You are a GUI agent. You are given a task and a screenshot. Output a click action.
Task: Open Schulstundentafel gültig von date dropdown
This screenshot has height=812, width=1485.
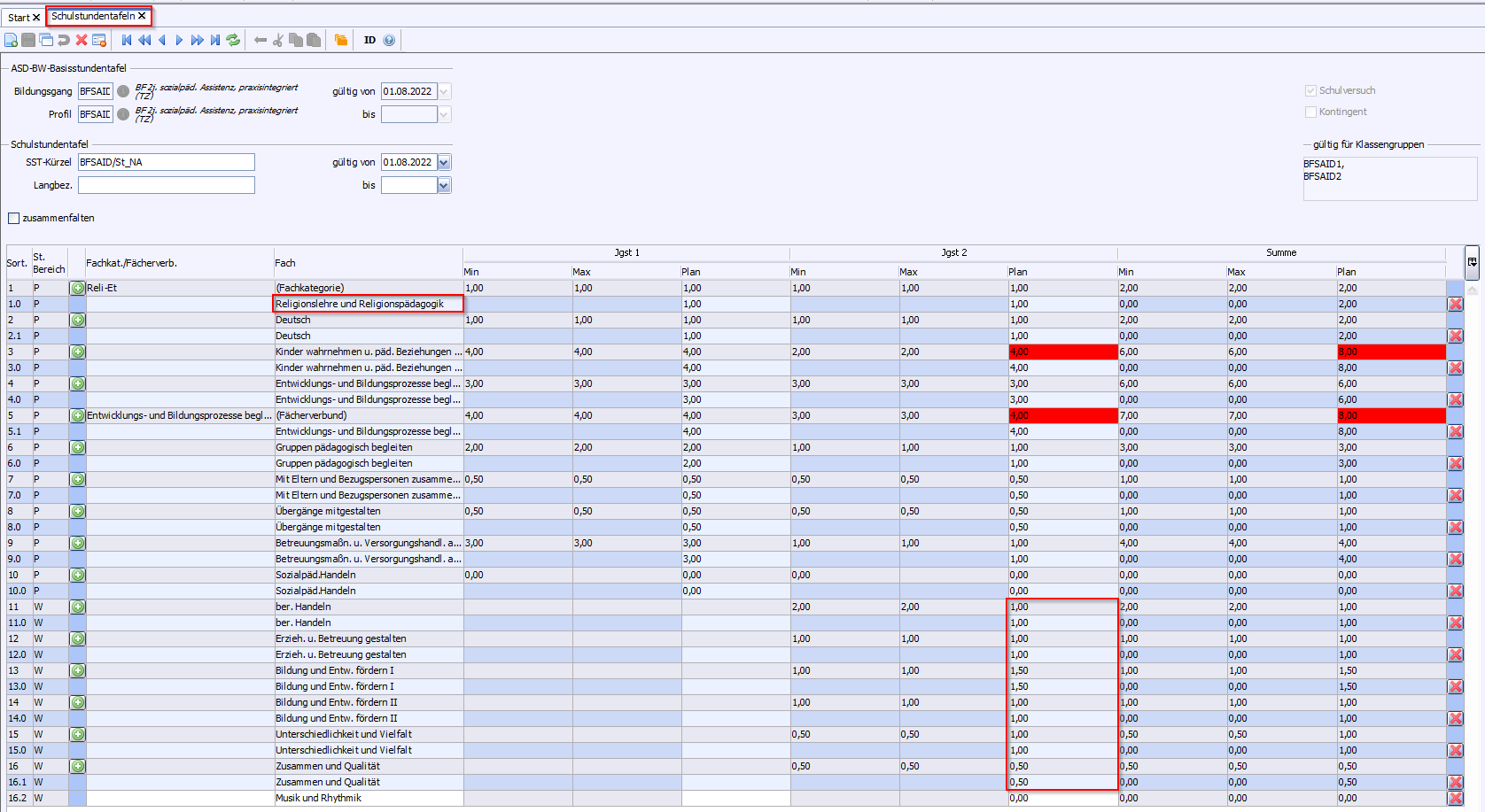pyautogui.click(x=444, y=162)
